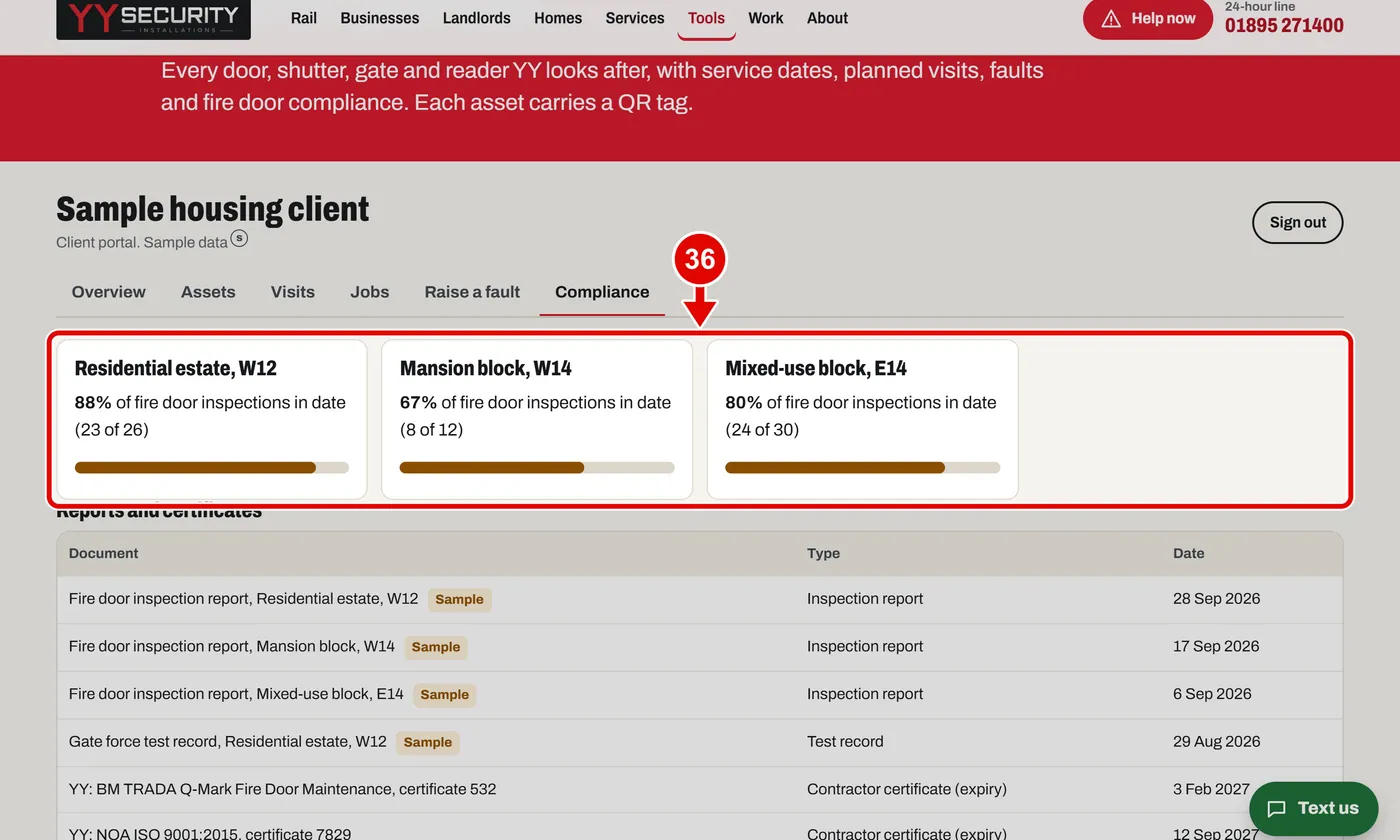1400x840 pixels.
Task: Open the About nav item
Action: click(827, 18)
